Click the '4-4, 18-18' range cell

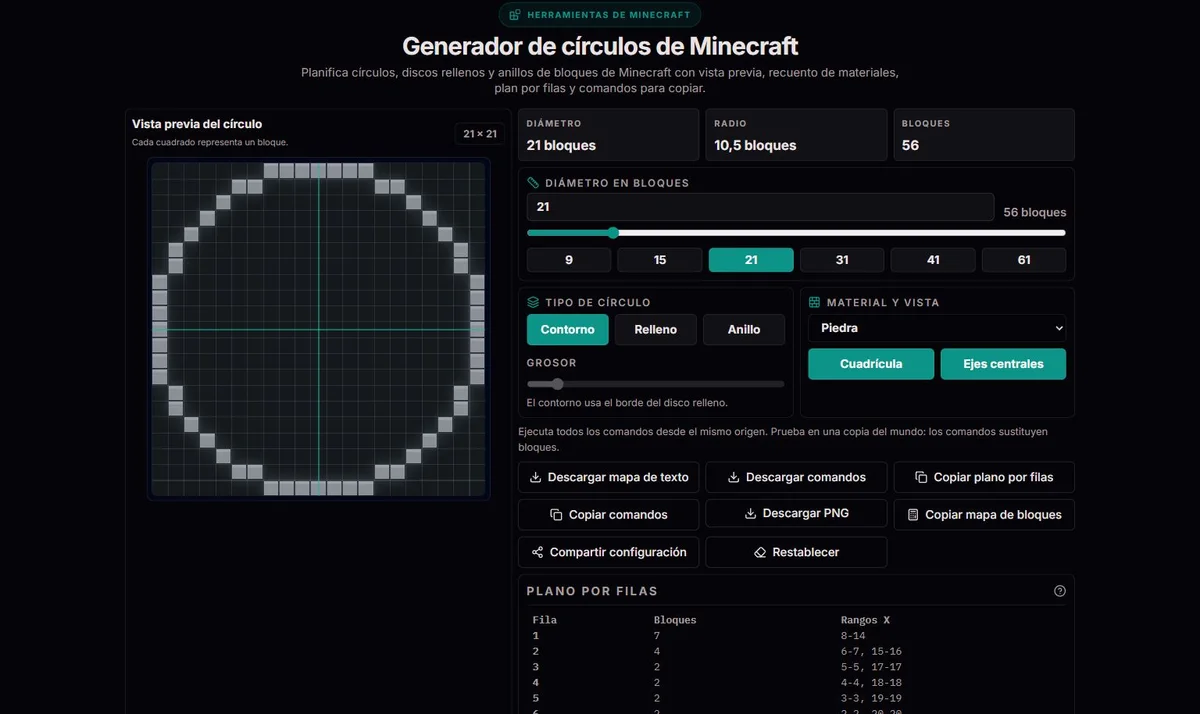tap(871, 683)
